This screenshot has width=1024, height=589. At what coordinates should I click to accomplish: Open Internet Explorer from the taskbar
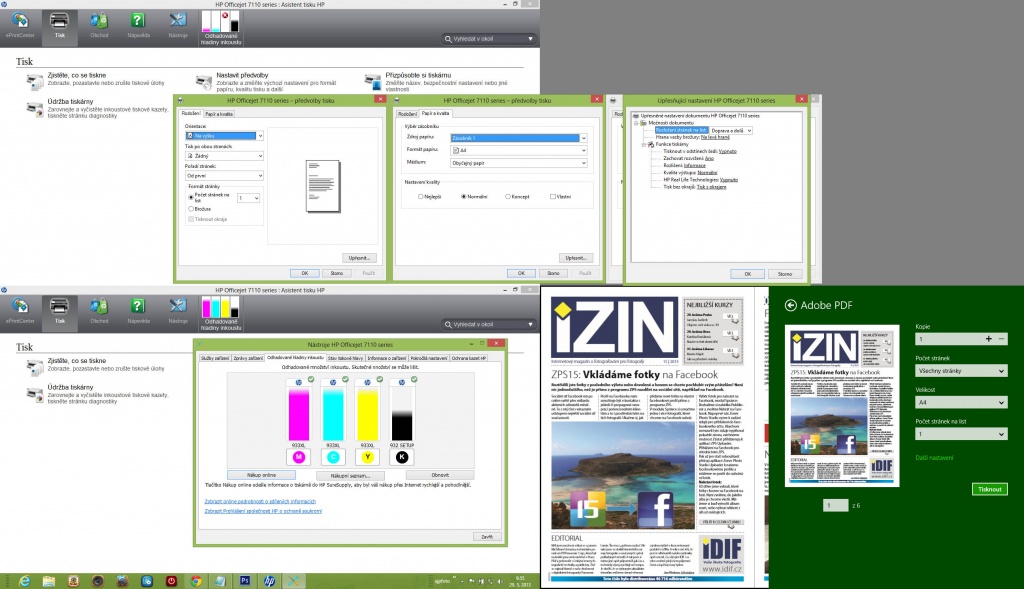[24, 581]
